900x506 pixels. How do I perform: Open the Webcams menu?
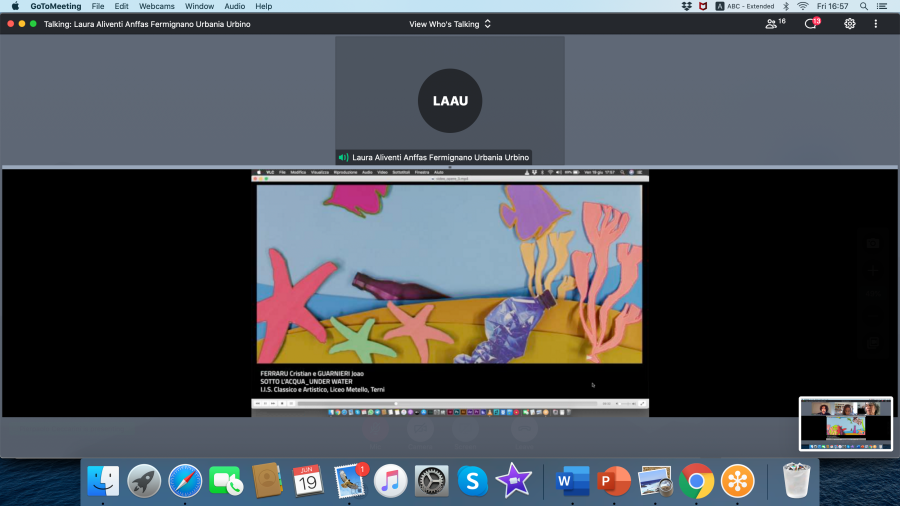(x=157, y=6)
